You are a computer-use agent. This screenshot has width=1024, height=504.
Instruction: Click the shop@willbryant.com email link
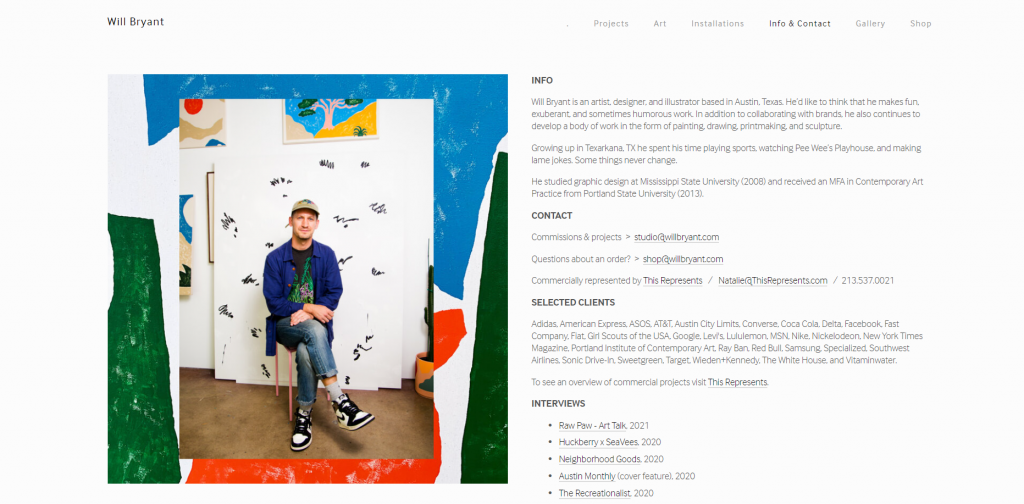tap(682, 259)
